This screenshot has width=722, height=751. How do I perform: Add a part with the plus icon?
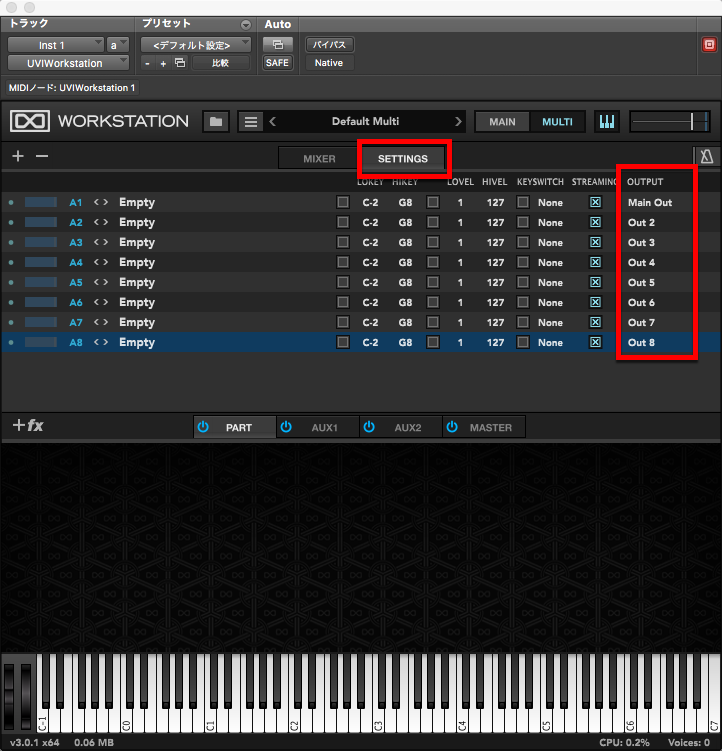point(18,156)
